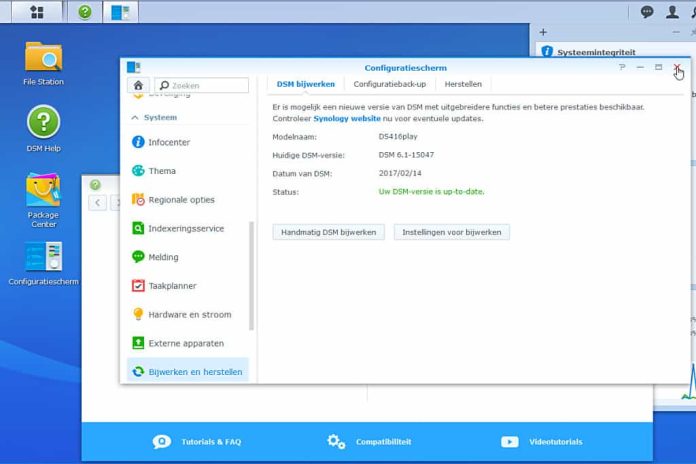Select Bijwerken en herstellen

(188, 372)
